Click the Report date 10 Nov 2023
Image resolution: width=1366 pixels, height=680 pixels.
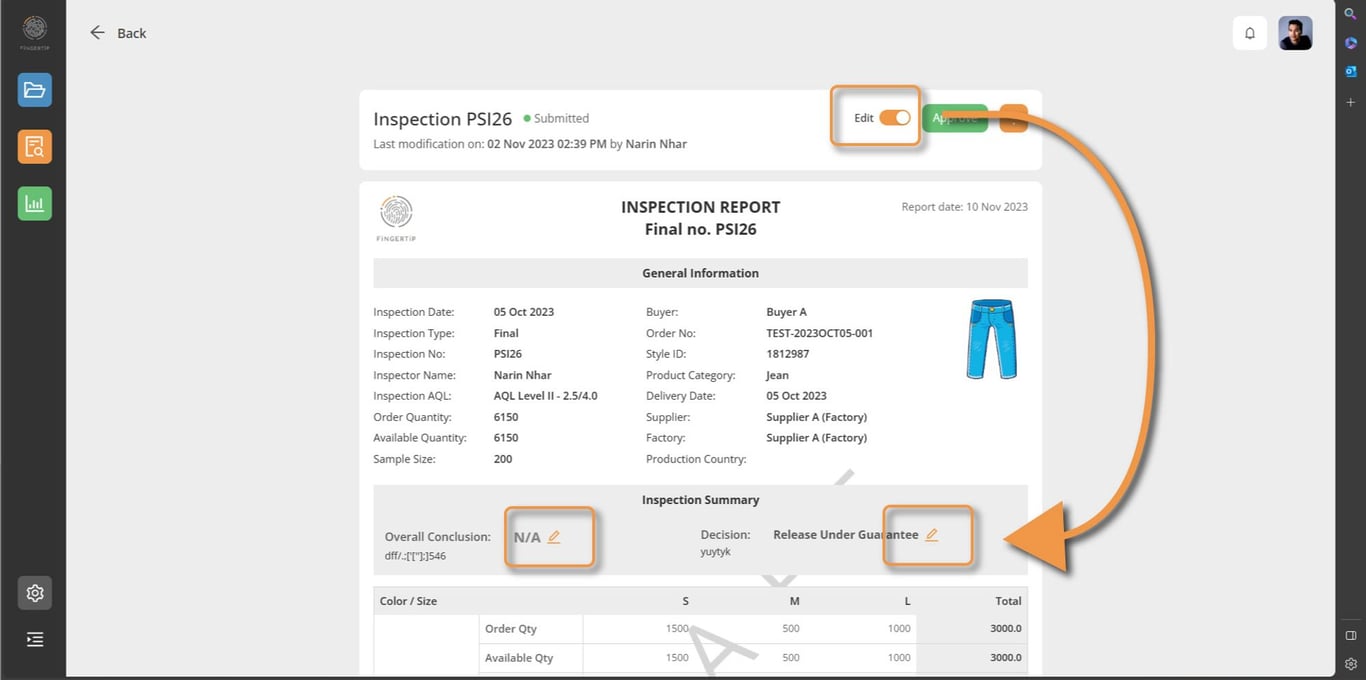(x=965, y=207)
